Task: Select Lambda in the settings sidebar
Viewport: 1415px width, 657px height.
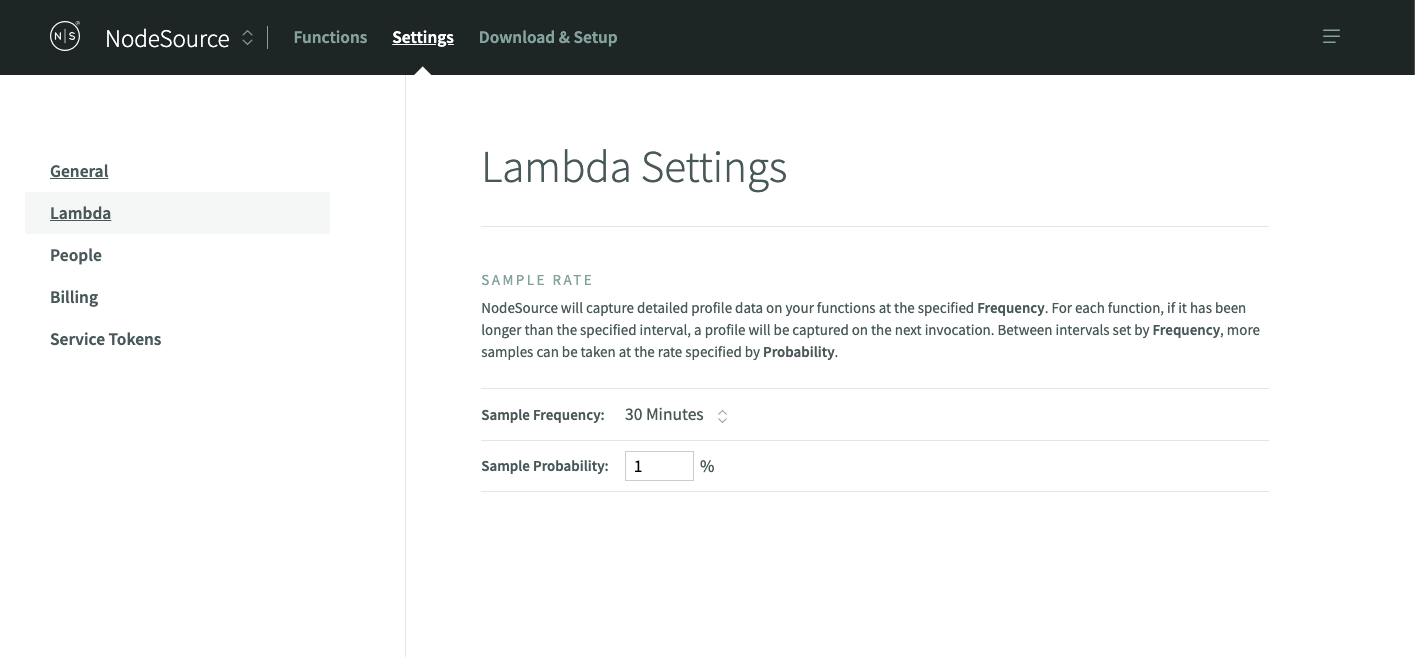Action: click(x=81, y=213)
